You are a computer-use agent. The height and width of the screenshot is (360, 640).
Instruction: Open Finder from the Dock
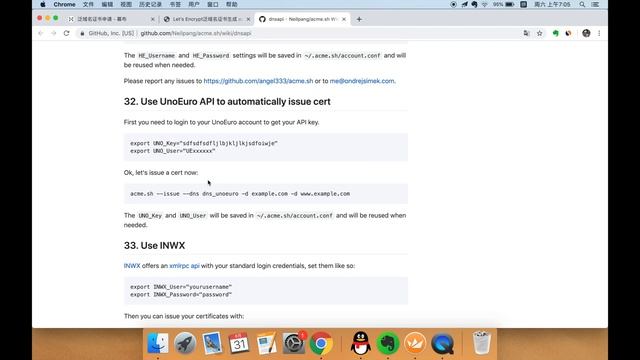pos(158,343)
